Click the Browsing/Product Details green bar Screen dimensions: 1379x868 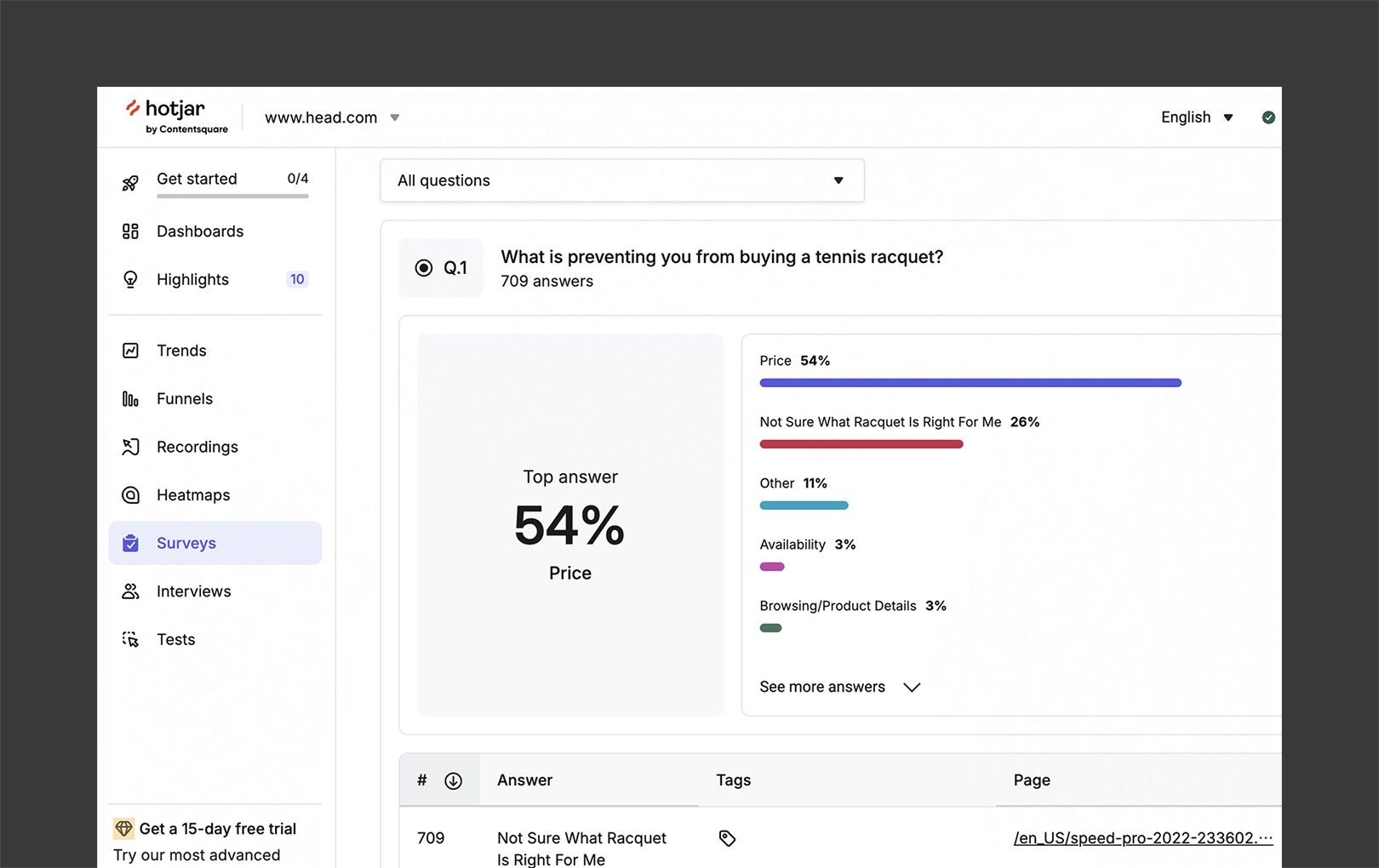[x=770, y=628]
